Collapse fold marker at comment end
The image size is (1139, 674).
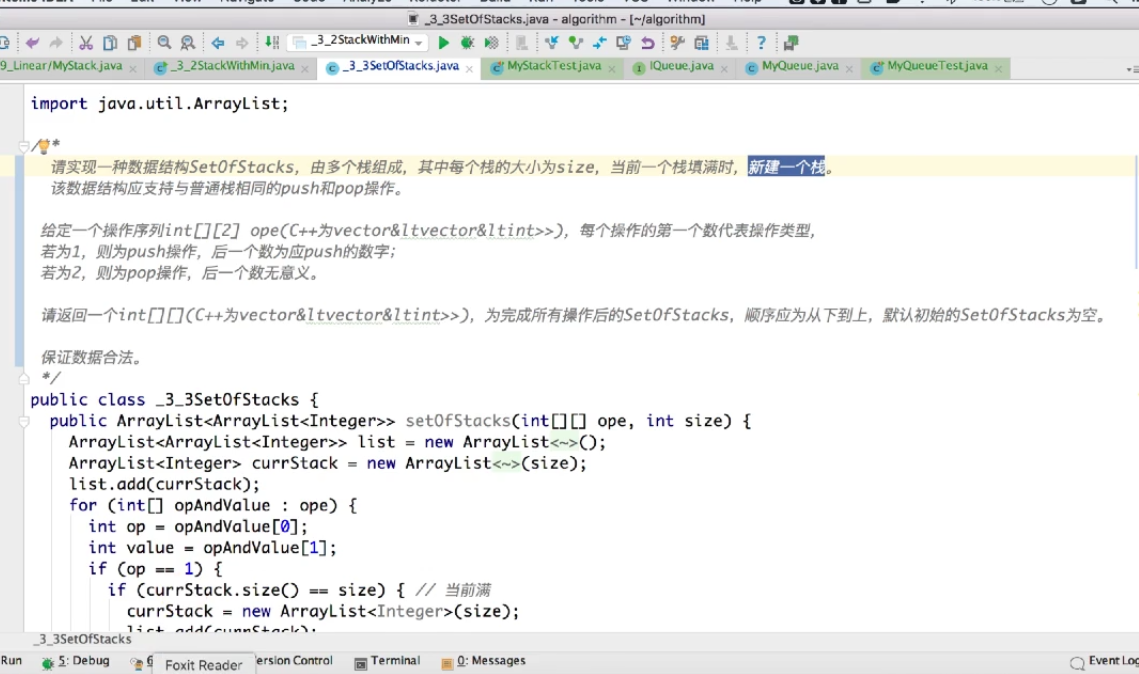(23, 378)
